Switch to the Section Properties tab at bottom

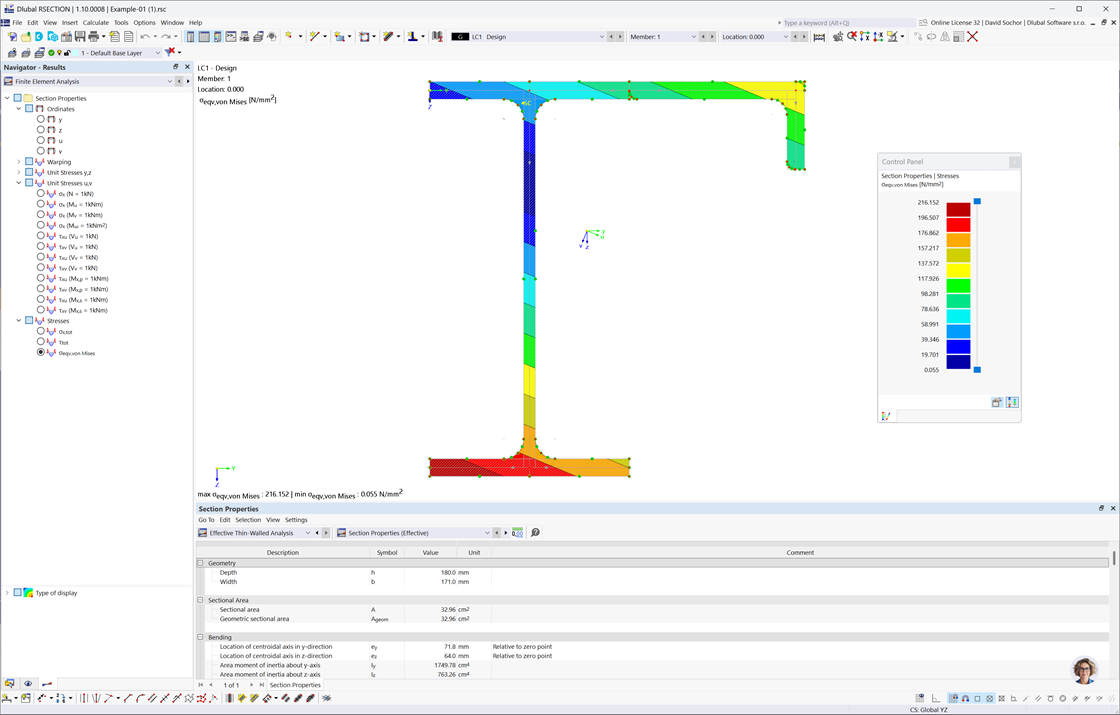pos(295,685)
